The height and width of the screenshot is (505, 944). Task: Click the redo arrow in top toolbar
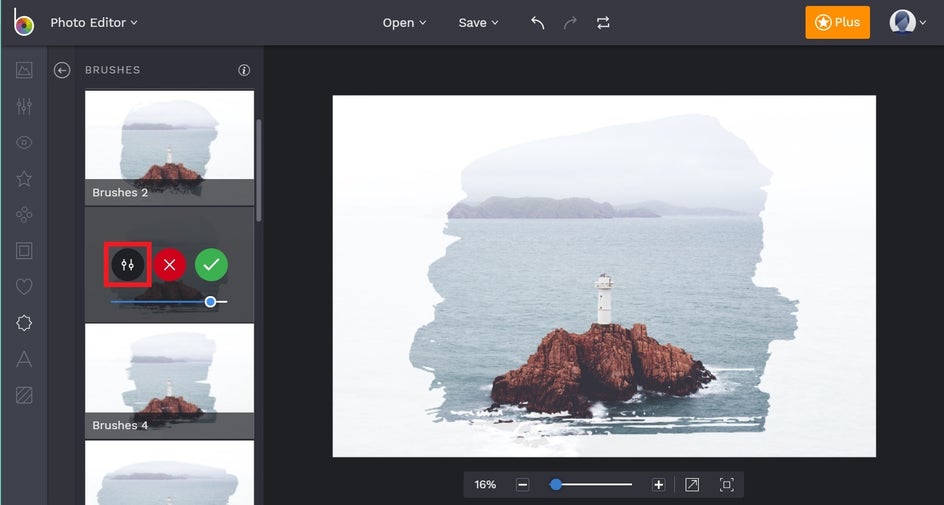pyautogui.click(x=570, y=23)
